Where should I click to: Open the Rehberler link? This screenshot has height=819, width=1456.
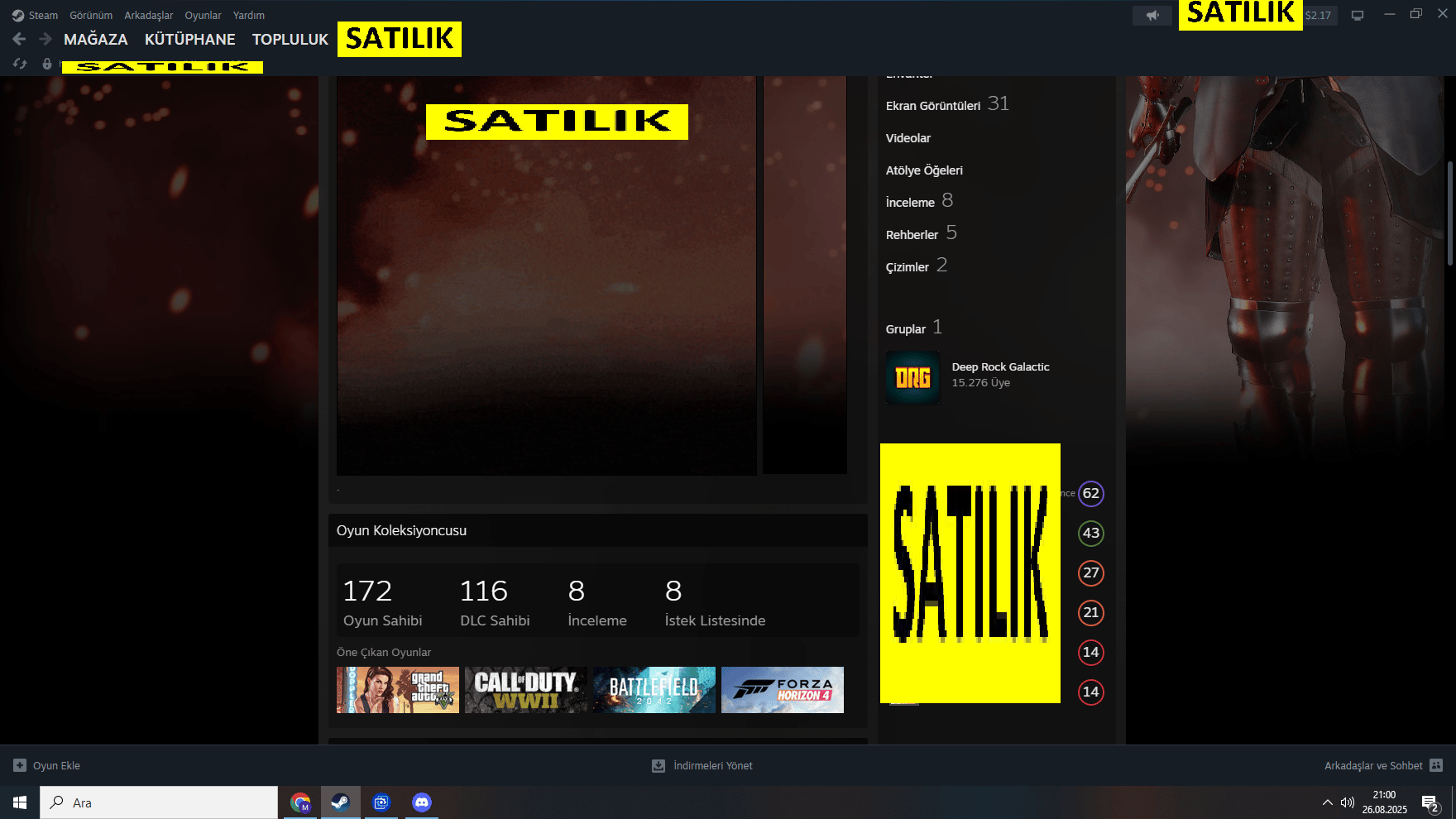pyautogui.click(x=912, y=235)
